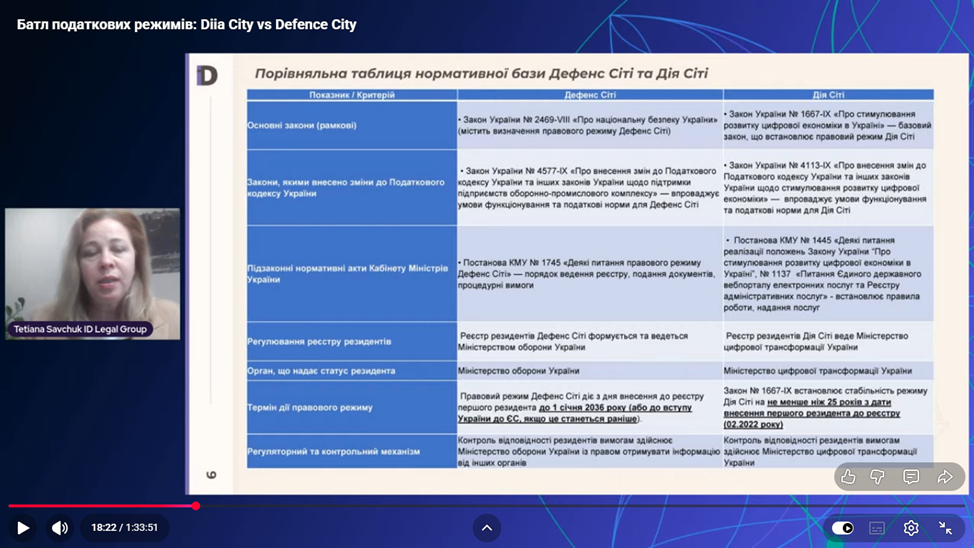The image size is (974, 548).
Task: Exit full screen mode
Action: [945, 528]
